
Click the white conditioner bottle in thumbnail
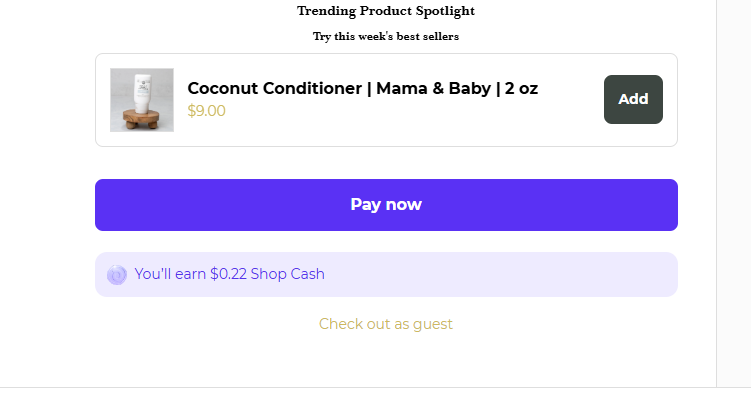(x=143, y=93)
